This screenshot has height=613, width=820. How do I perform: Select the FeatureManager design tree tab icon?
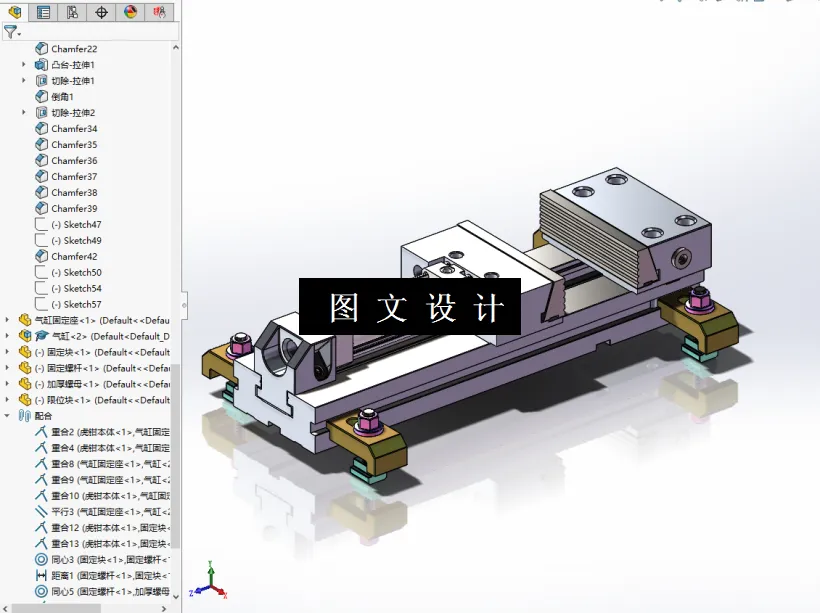coord(14,12)
